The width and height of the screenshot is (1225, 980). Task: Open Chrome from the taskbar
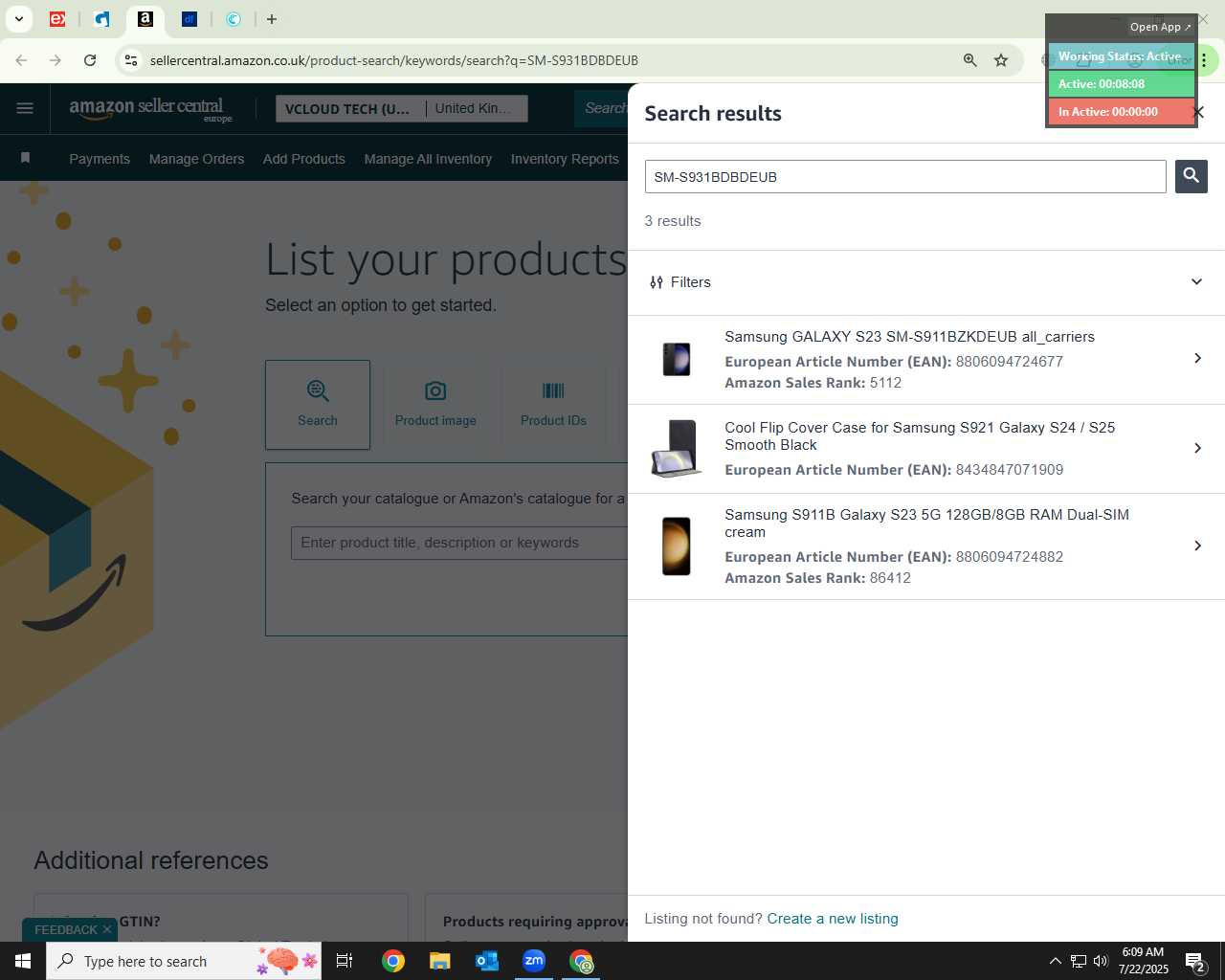pyautogui.click(x=393, y=961)
